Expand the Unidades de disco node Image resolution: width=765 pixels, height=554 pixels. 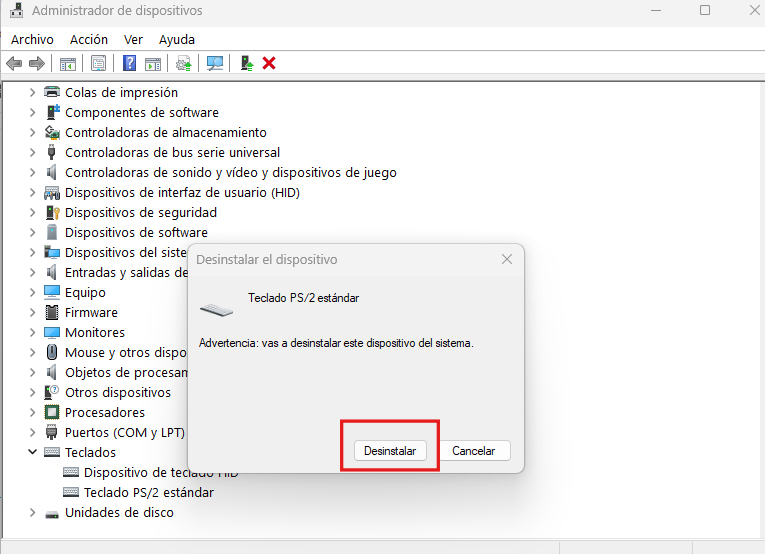(x=32, y=512)
